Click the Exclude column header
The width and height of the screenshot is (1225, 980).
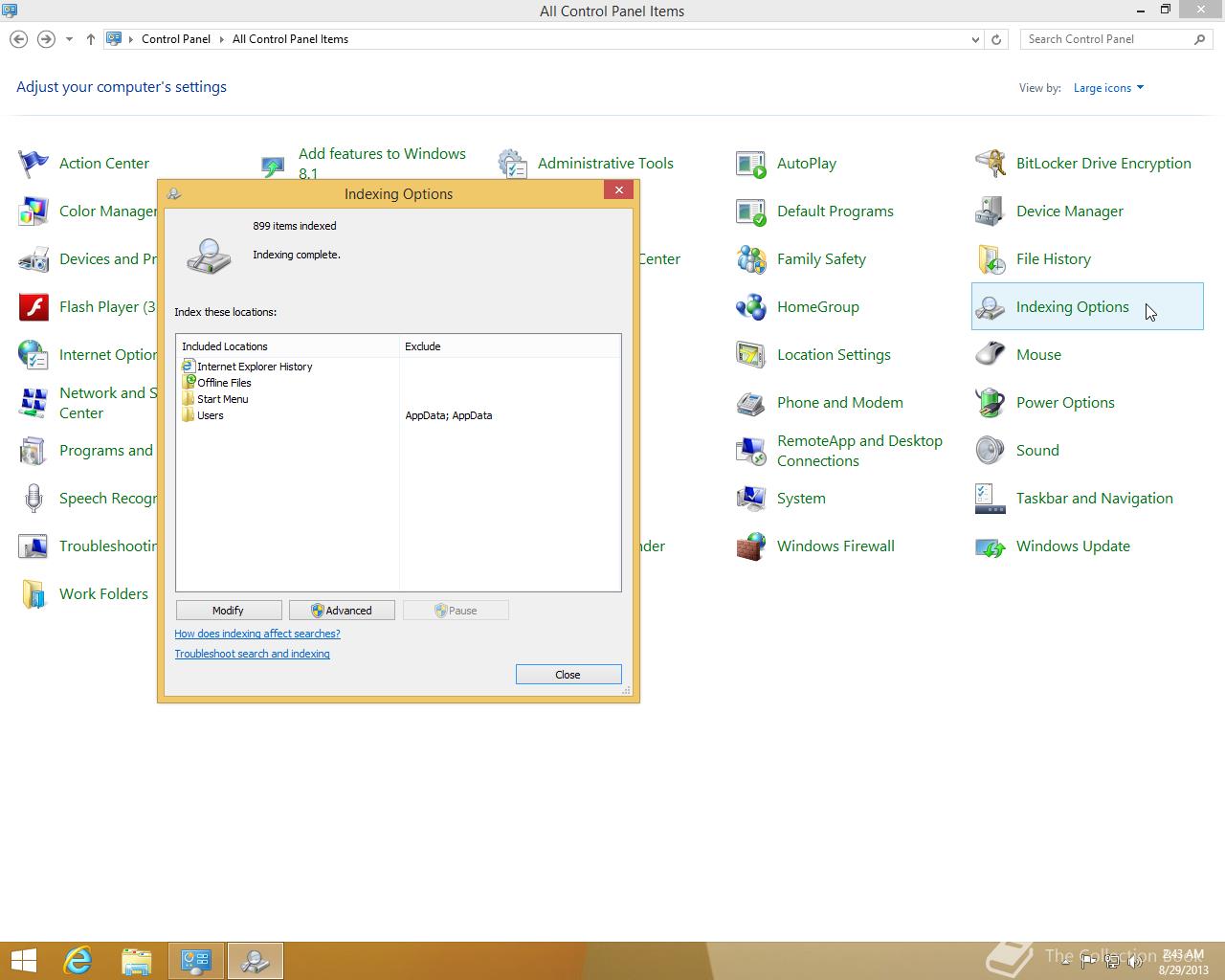tap(510, 346)
